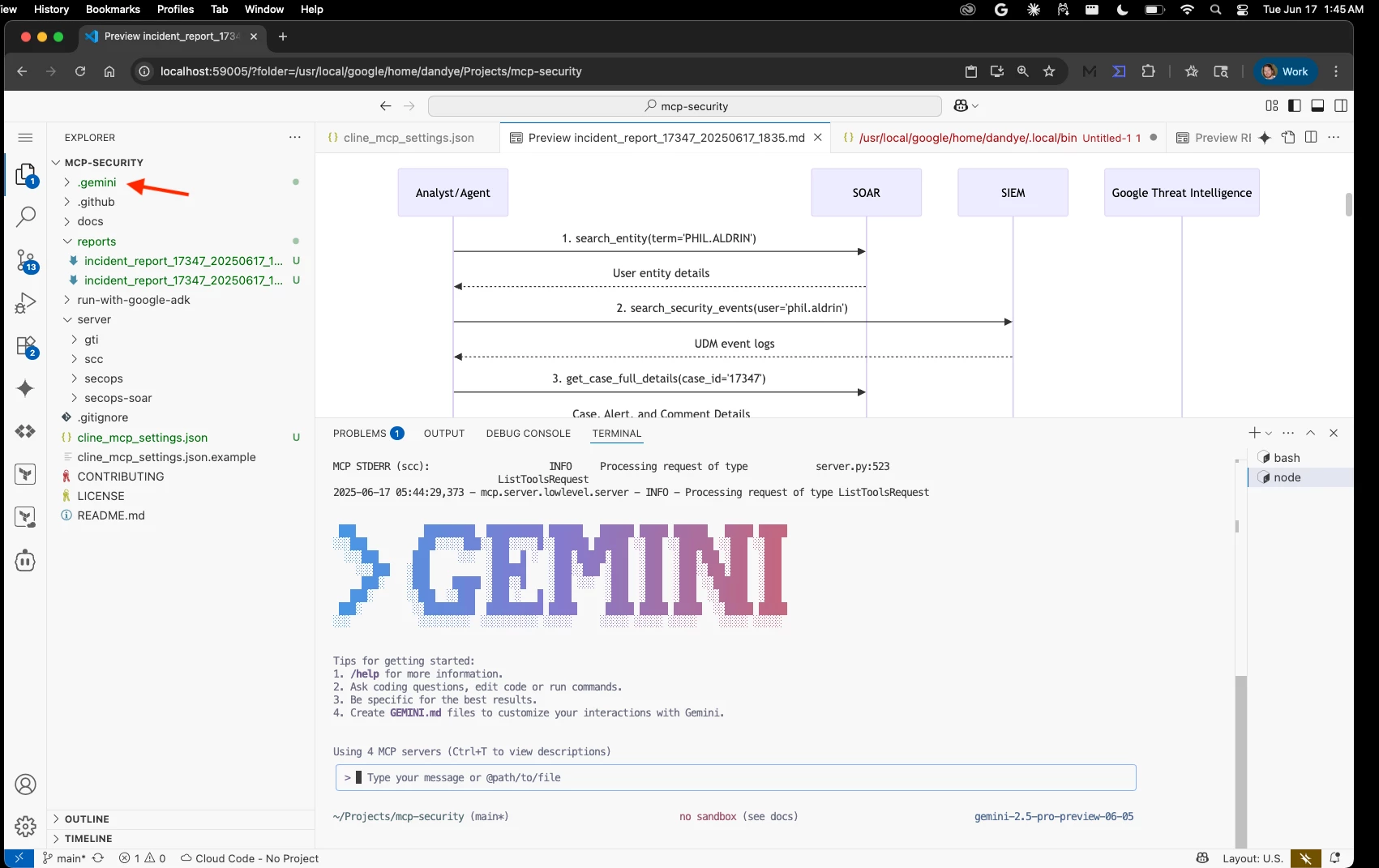This screenshot has height=868, width=1379.
Task: Click Layout: U.S. status bar item
Action: [1253, 858]
